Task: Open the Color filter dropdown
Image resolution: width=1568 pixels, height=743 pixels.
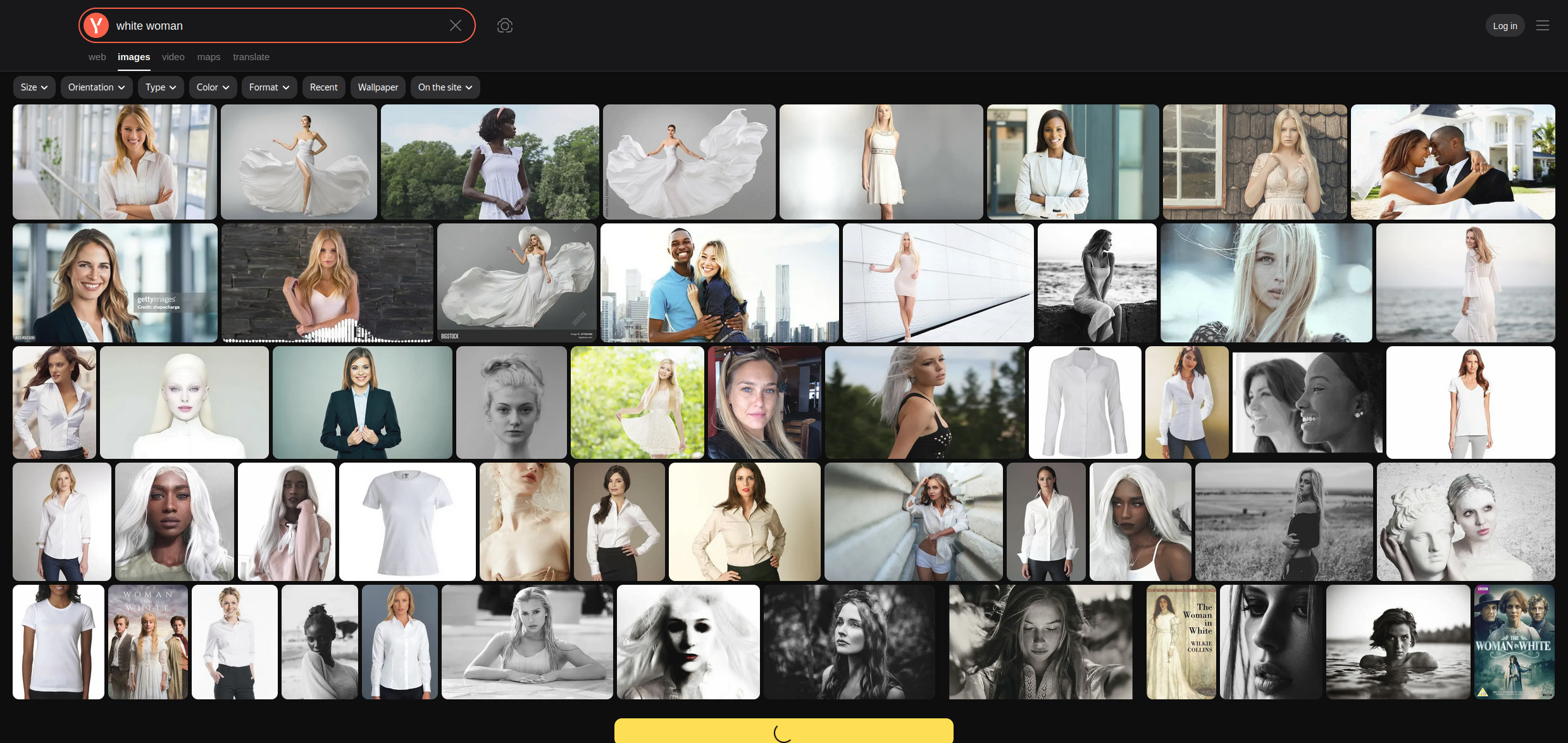Action: (x=213, y=87)
